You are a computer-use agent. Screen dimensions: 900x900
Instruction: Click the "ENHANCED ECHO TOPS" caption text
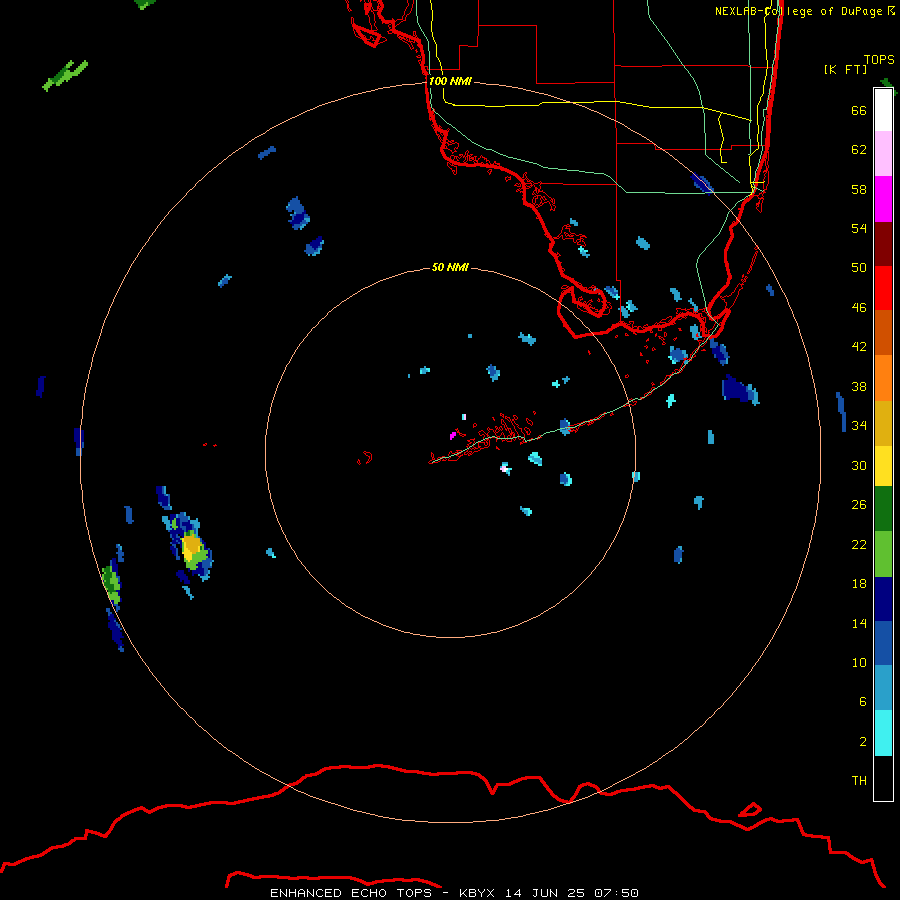pos(351,893)
